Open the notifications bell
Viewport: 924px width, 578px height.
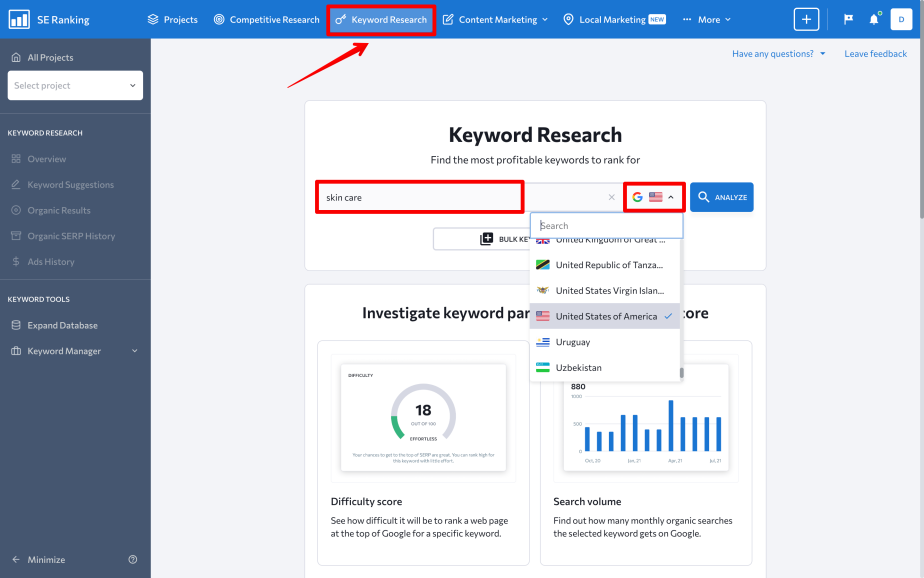coord(874,19)
